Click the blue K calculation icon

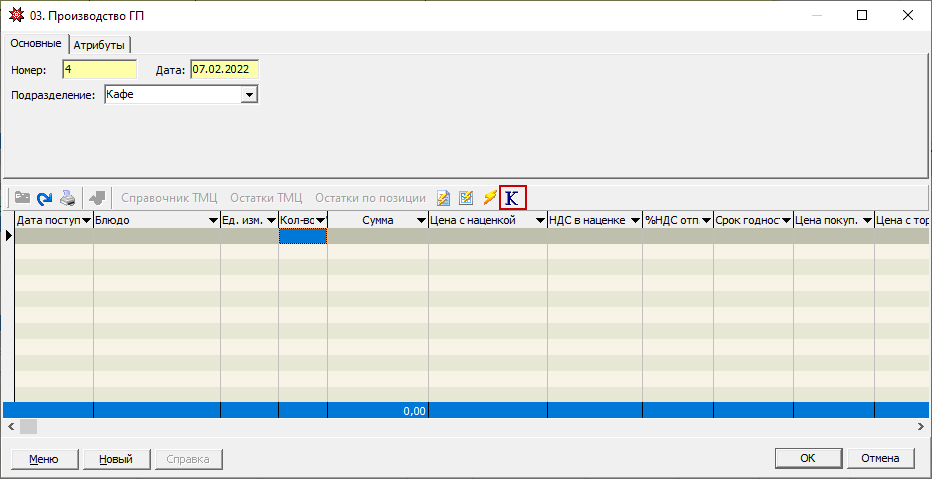tap(513, 198)
